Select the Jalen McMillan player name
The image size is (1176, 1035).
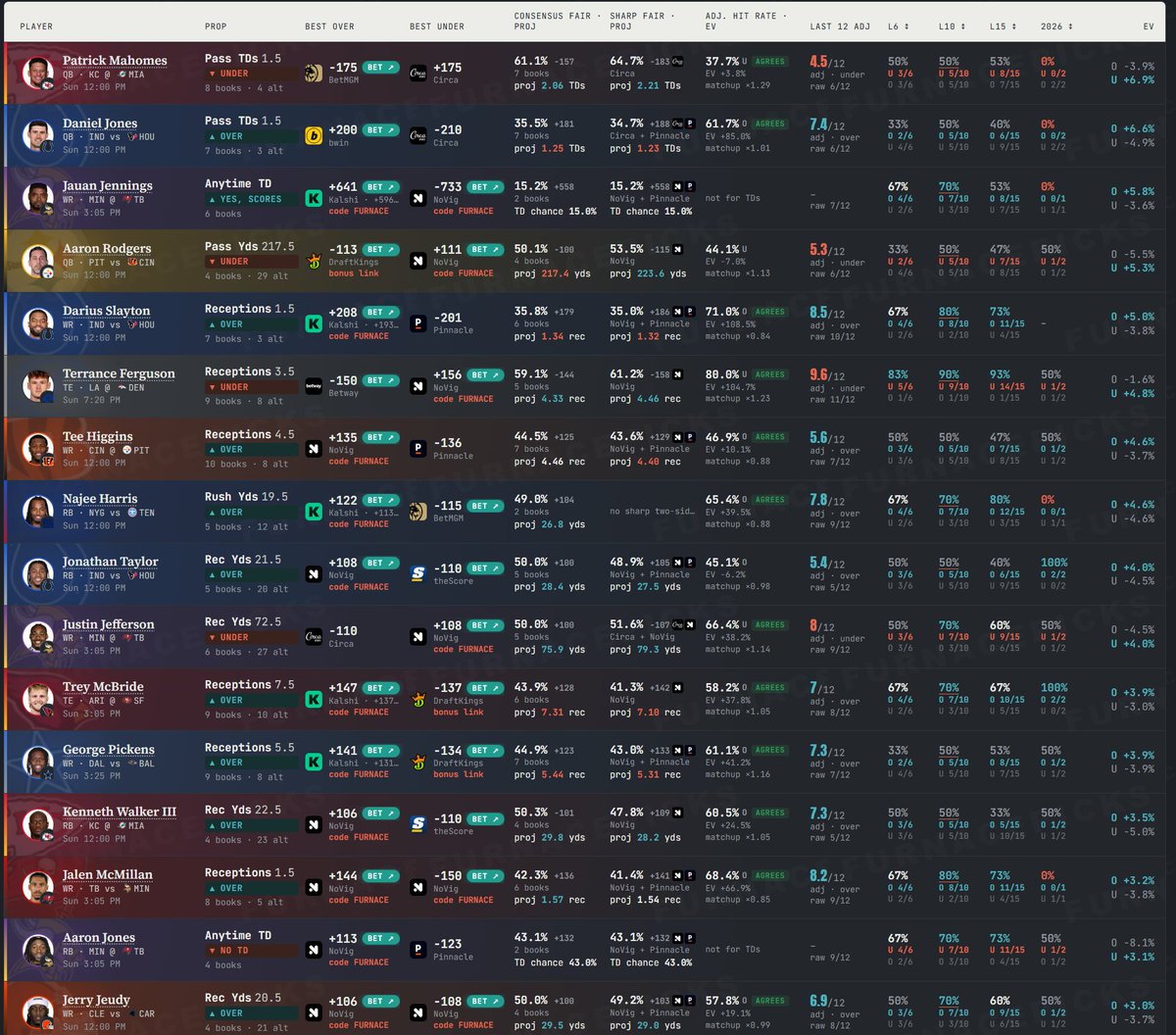click(x=108, y=875)
